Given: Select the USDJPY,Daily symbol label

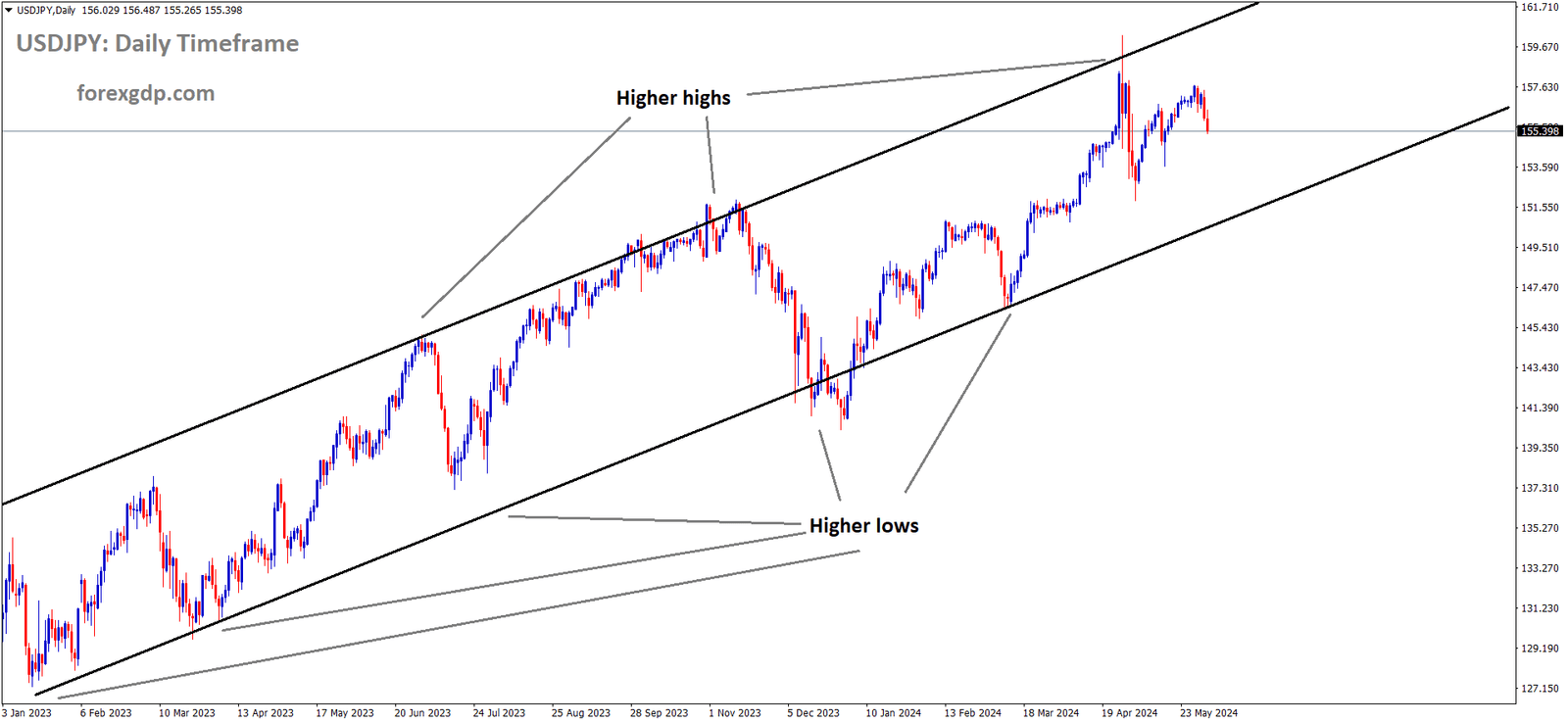Looking at the screenshot, I should click(46, 10).
